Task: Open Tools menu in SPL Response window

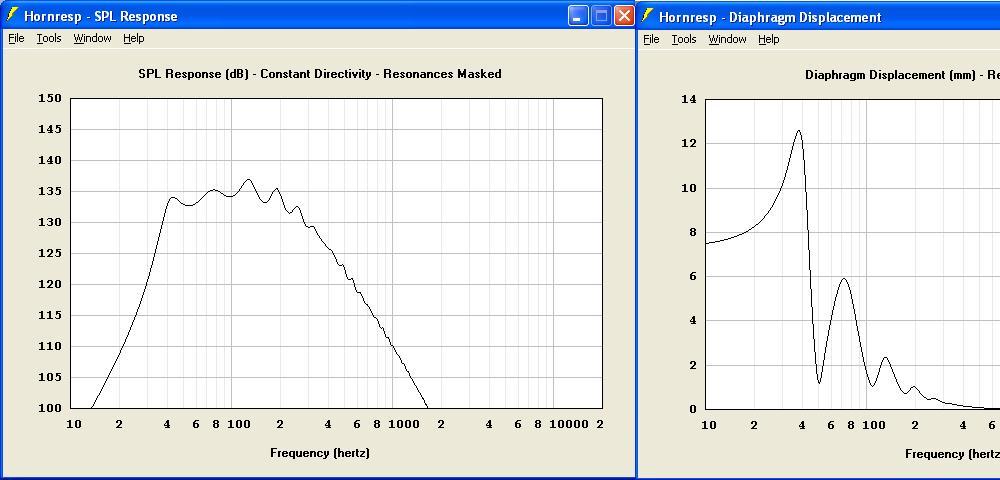Action: [x=48, y=38]
